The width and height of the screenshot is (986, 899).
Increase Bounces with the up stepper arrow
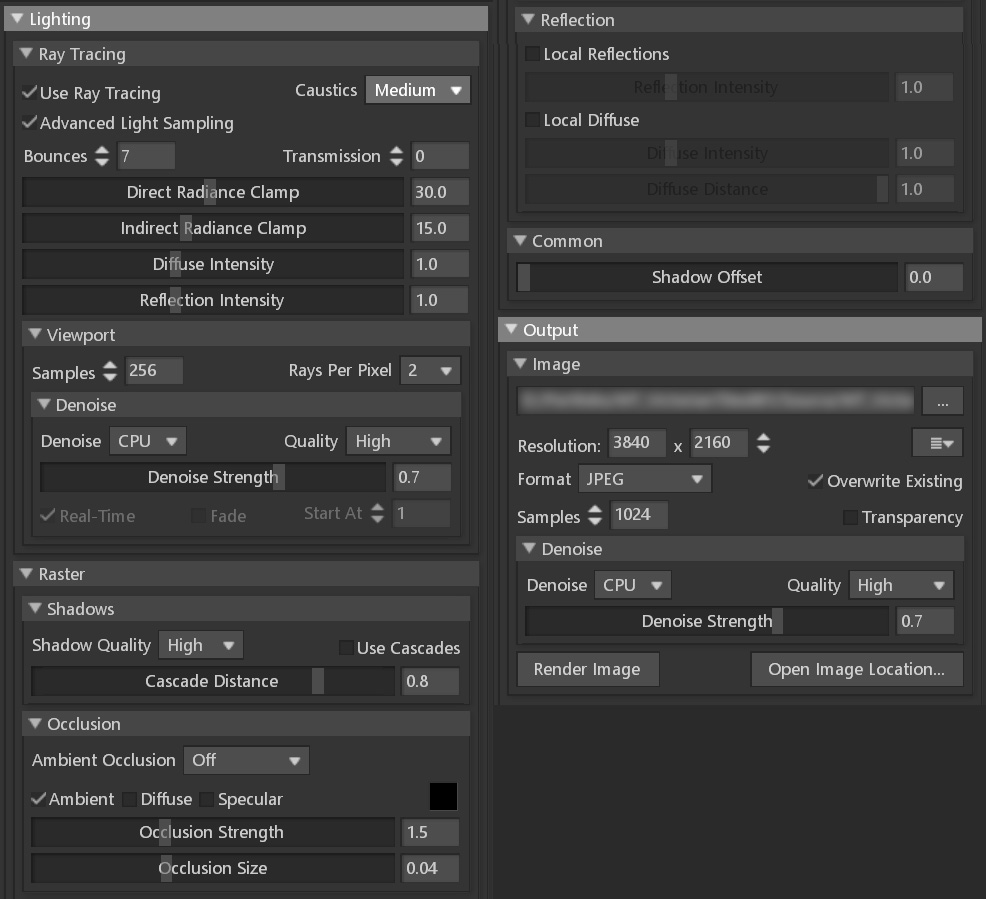pos(101,150)
